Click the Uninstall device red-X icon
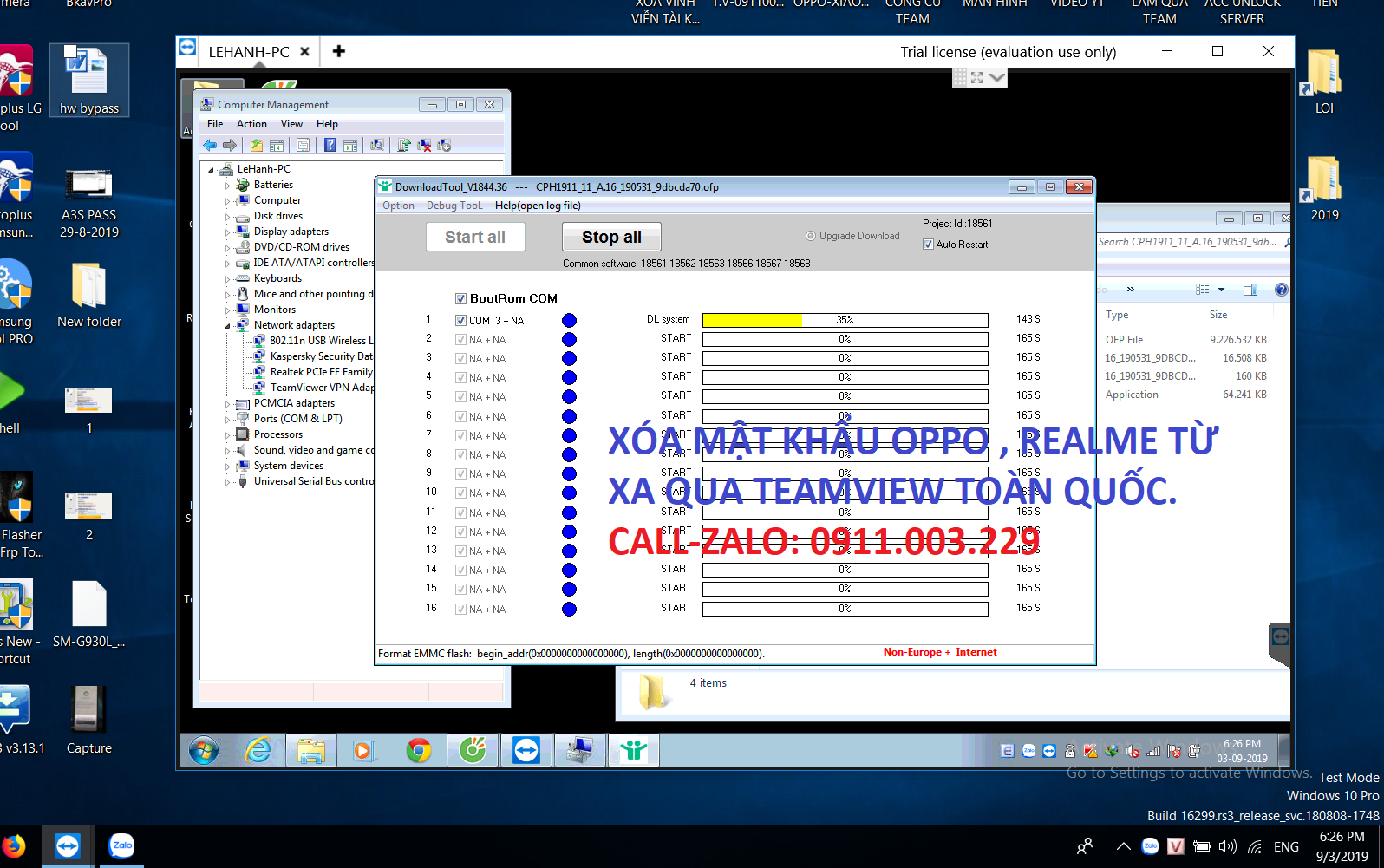This screenshot has width=1384, height=868. [x=424, y=145]
